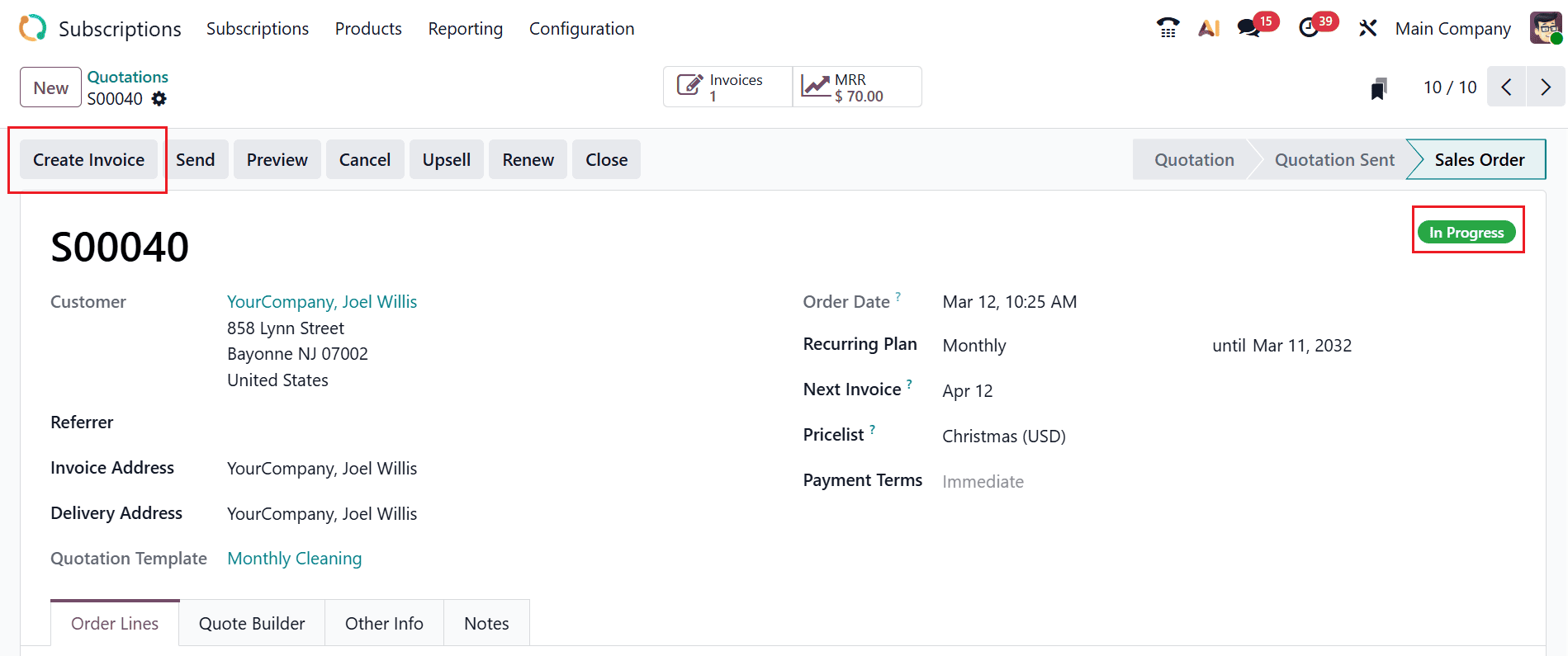Open the Configuration menu
The image size is (1568, 656).
tap(581, 29)
